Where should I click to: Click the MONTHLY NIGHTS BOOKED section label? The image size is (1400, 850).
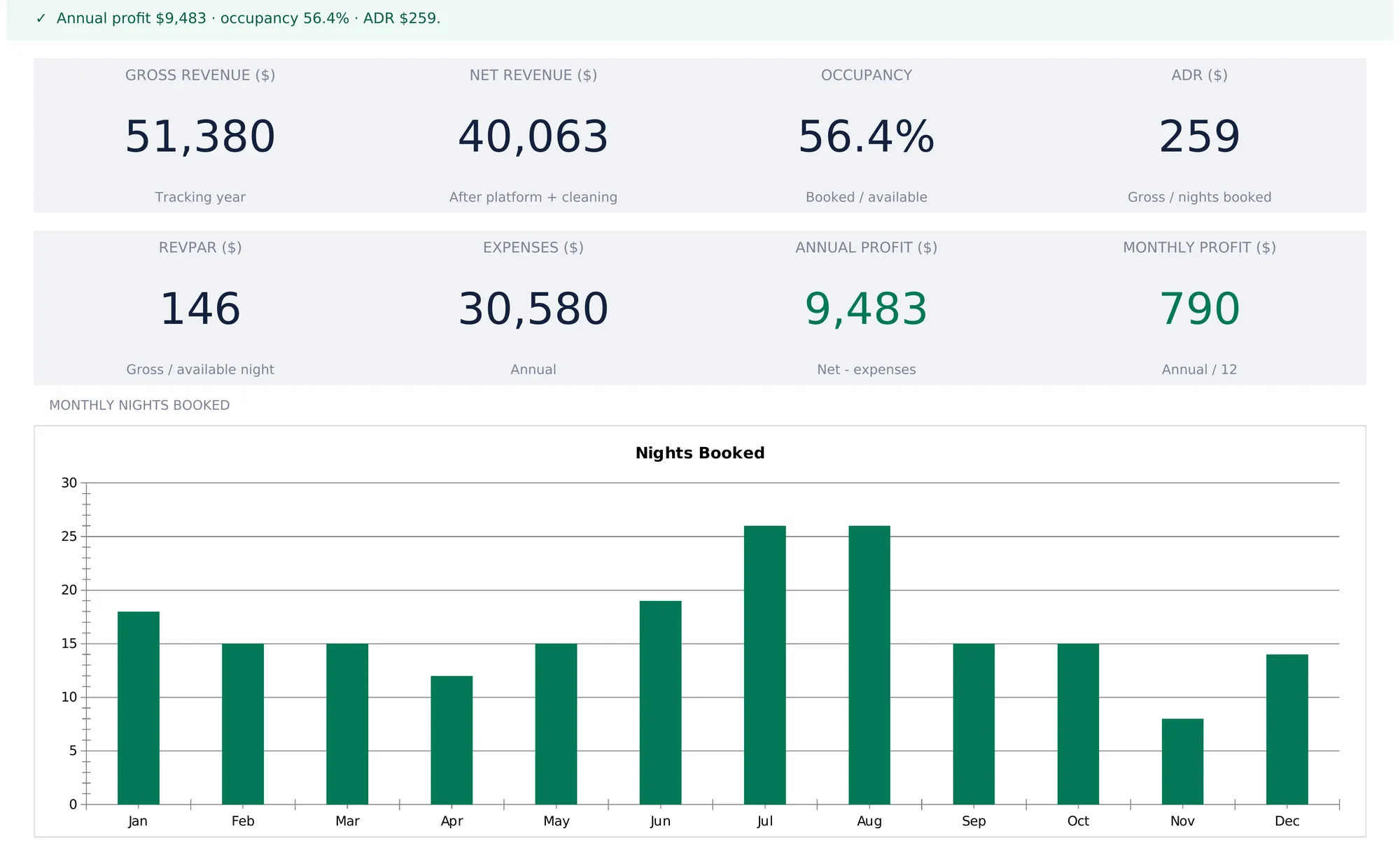point(139,406)
